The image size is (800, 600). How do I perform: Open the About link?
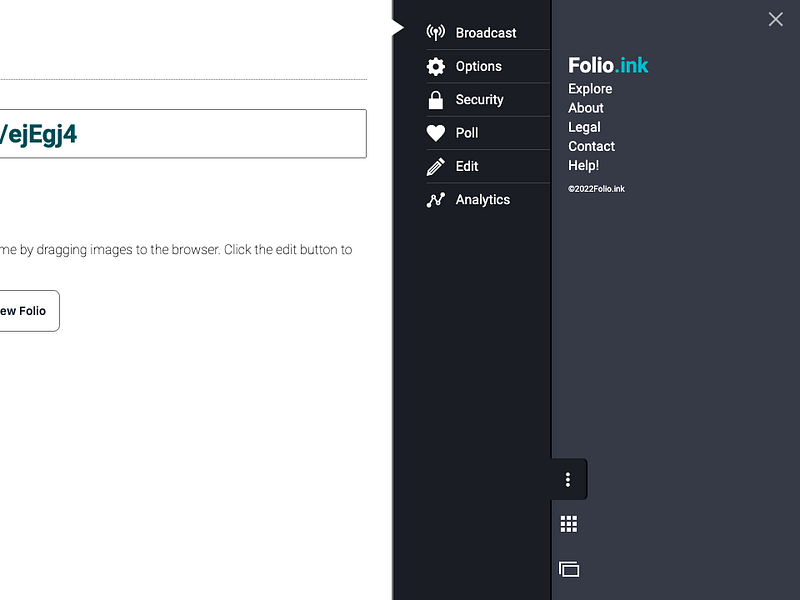(x=586, y=108)
